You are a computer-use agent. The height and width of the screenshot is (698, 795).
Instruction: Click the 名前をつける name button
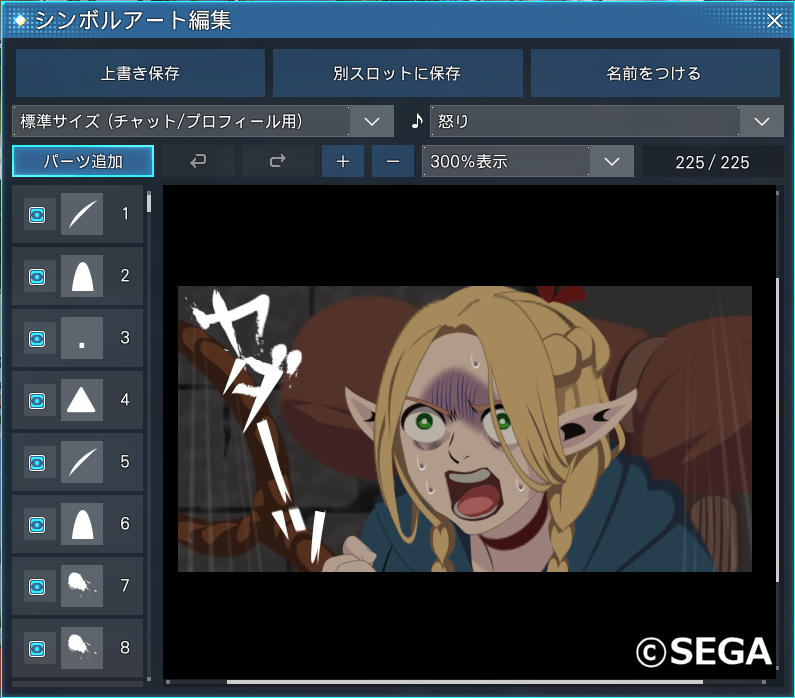655,73
